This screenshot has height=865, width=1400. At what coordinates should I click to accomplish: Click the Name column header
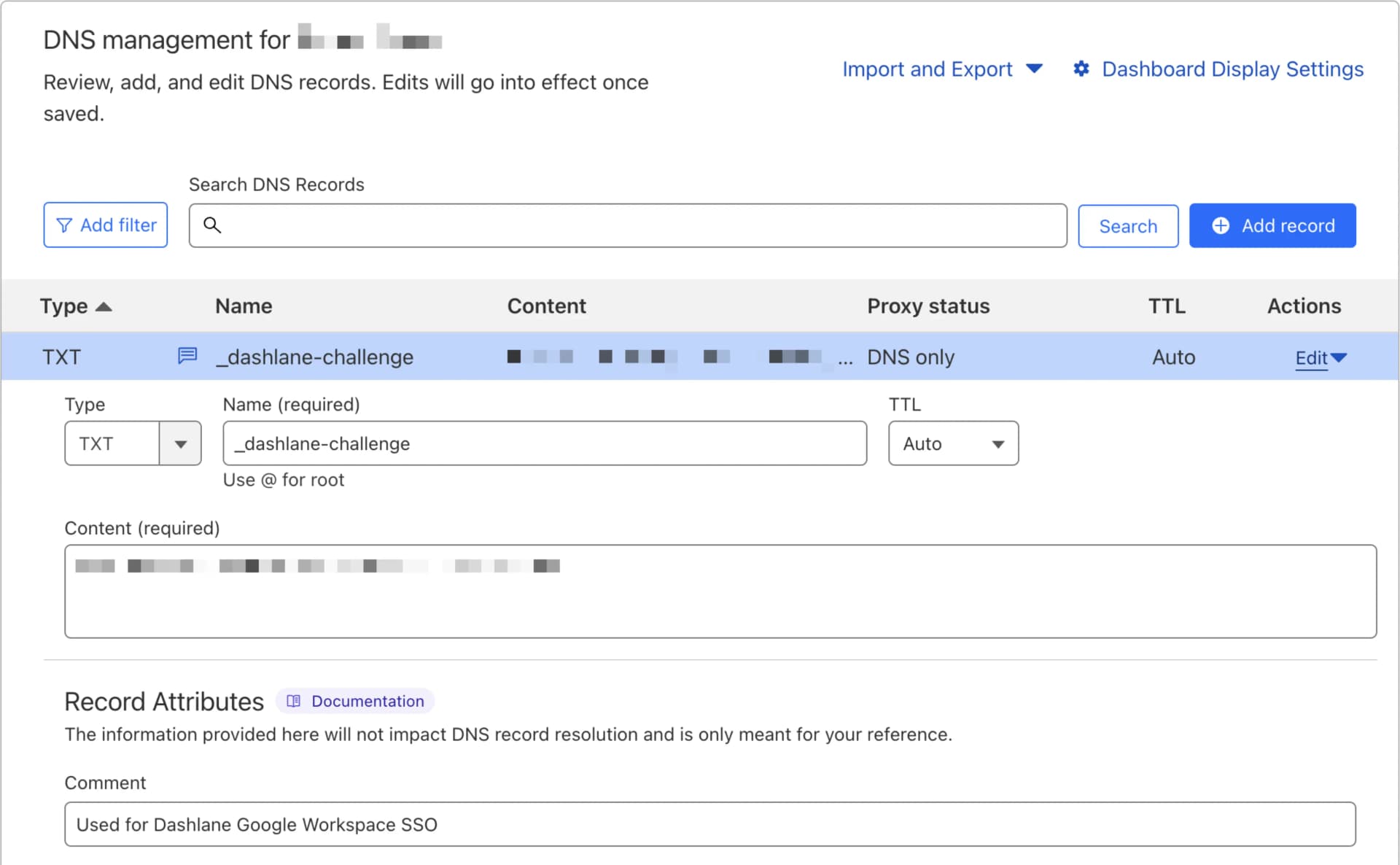pyautogui.click(x=244, y=306)
